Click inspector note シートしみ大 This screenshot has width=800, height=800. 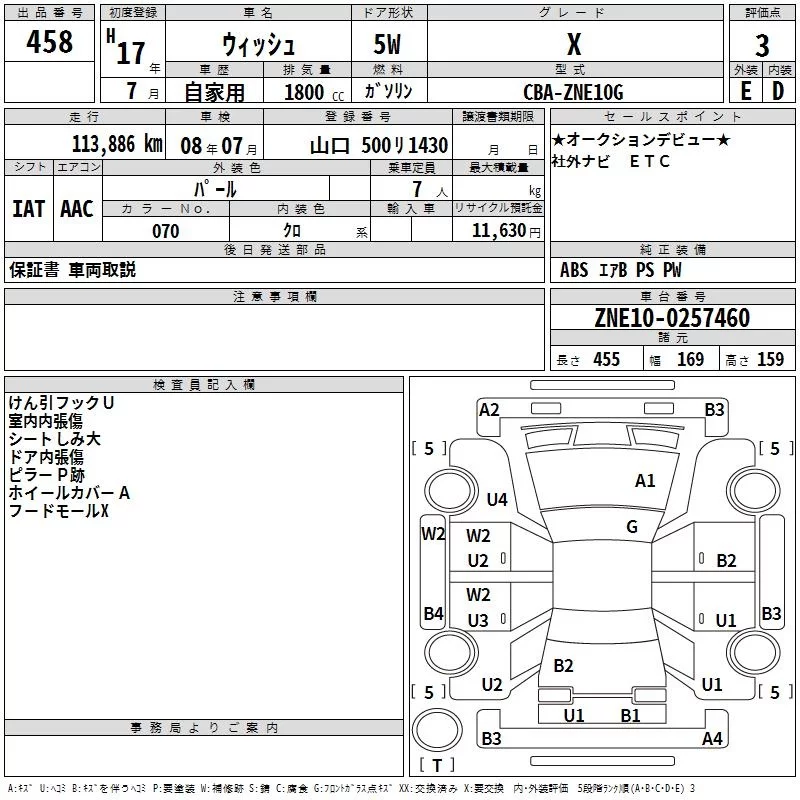tap(55, 439)
